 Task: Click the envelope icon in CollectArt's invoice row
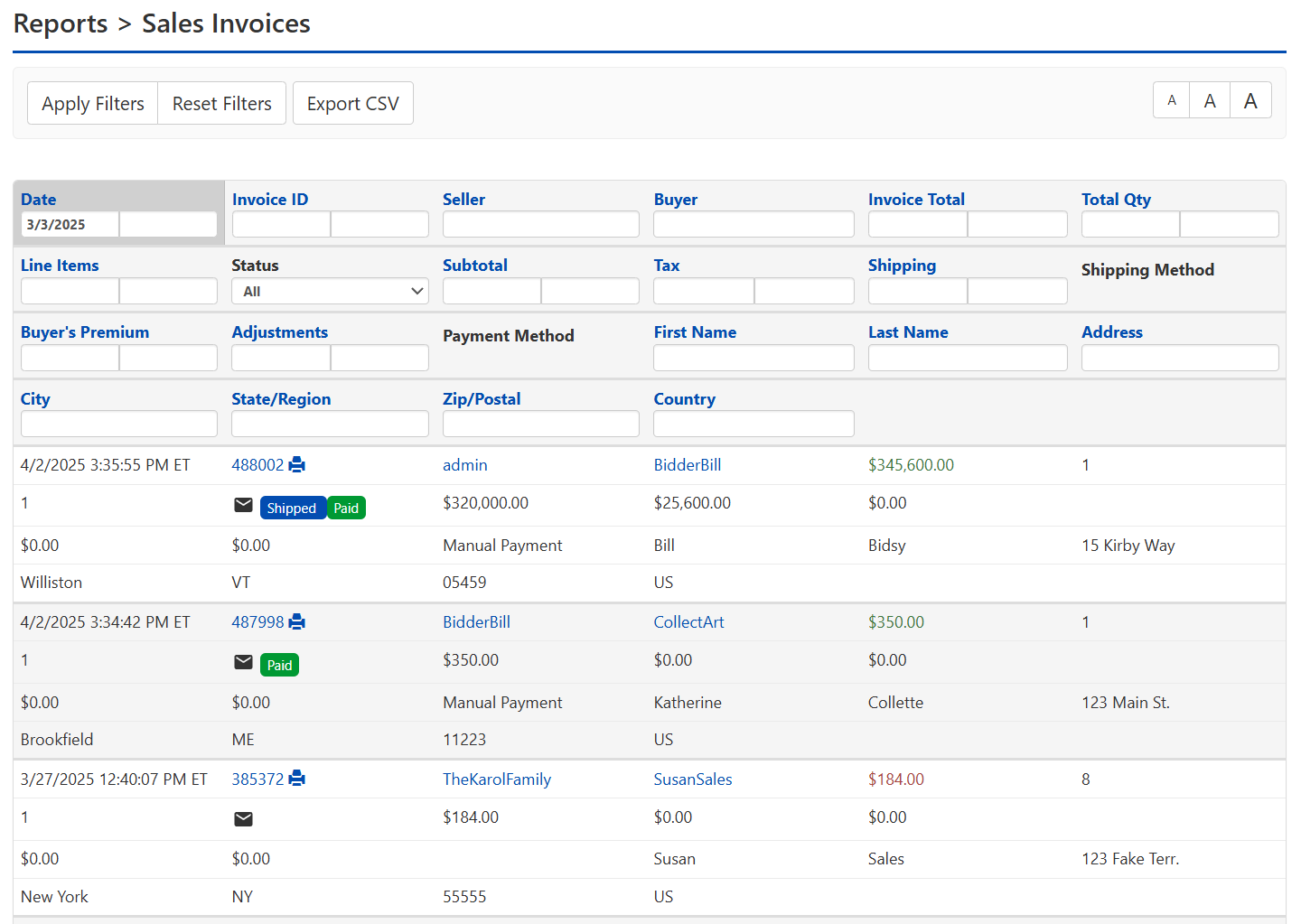point(243,662)
